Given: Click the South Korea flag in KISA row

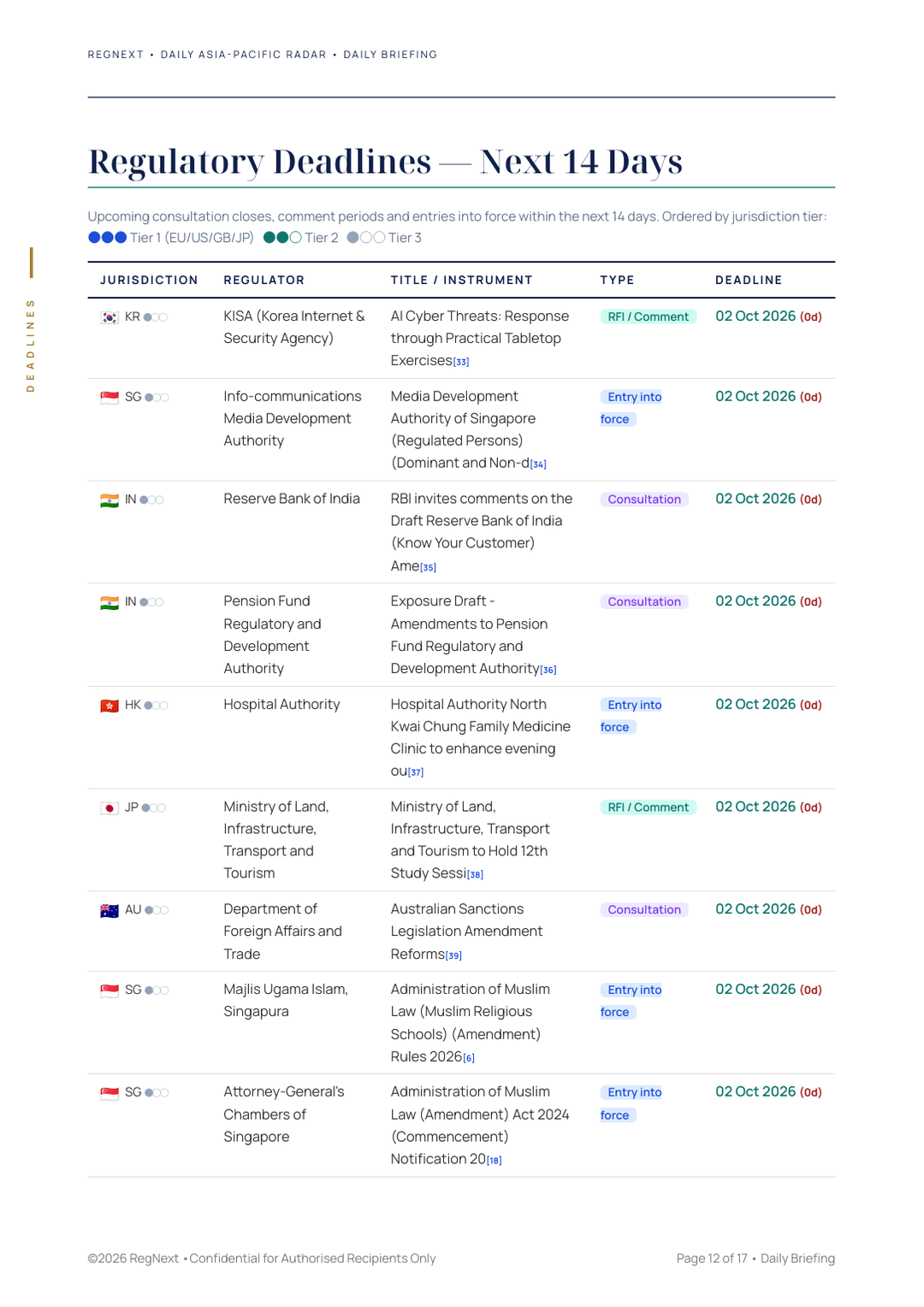Looking at the screenshot, I should (110, 317).
